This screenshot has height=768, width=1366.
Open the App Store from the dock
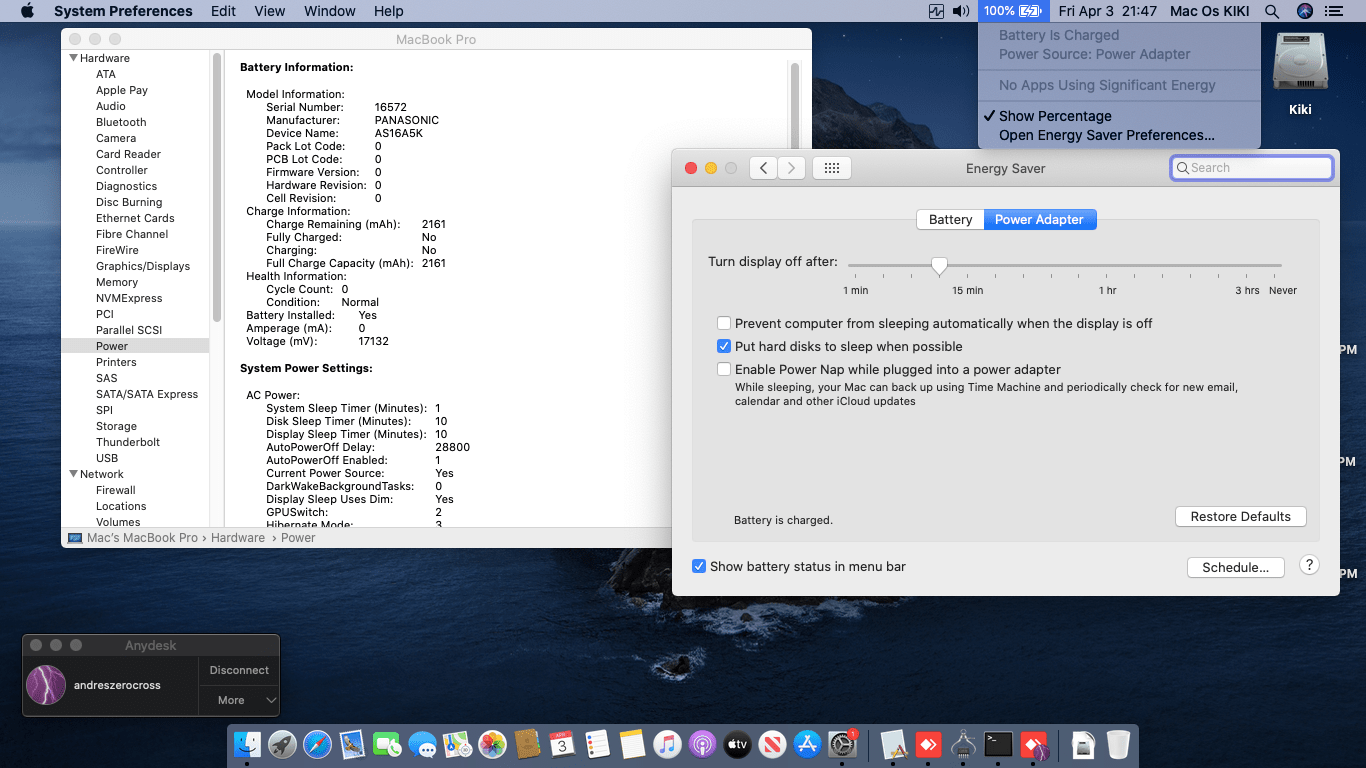pyautogui.click(x=807, y=745)
